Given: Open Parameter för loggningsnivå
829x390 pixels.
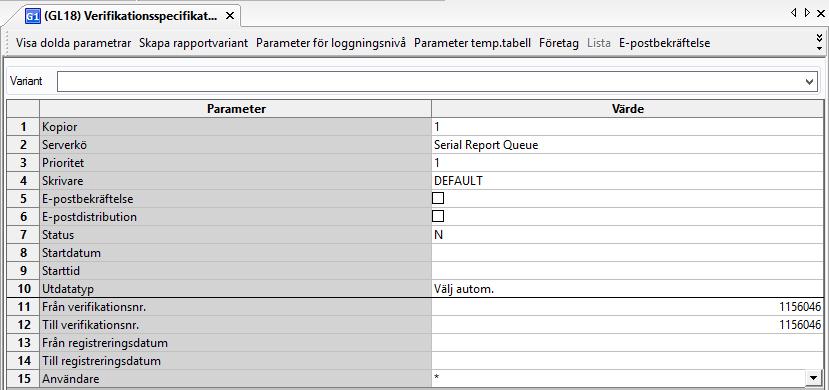Looking at the screenshot, I should (x=331, y=43).
